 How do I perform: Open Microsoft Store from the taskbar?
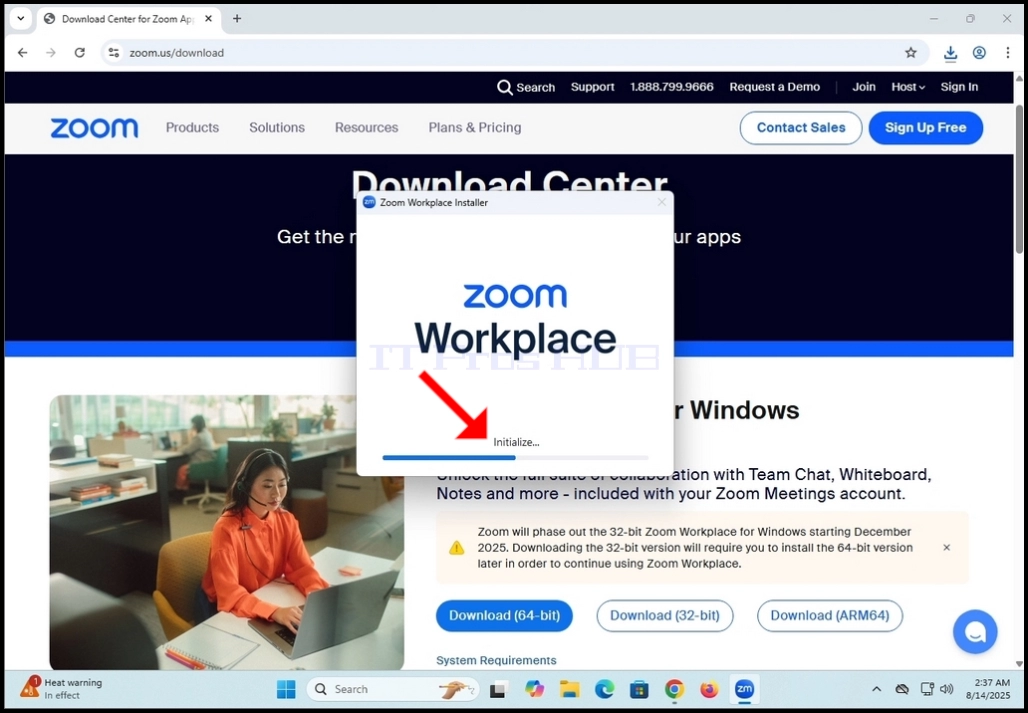coord(639,689)
